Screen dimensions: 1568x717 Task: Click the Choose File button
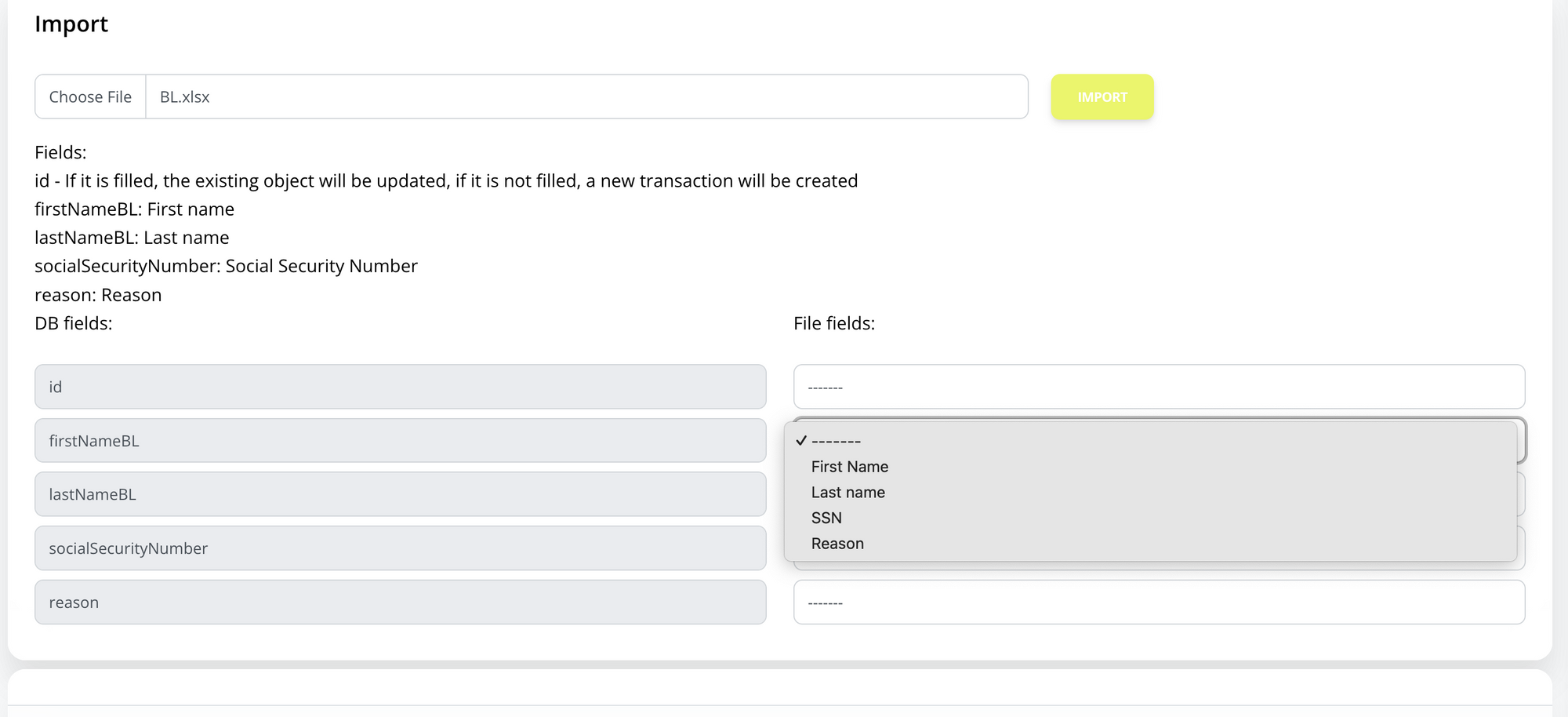click(90, 97)
